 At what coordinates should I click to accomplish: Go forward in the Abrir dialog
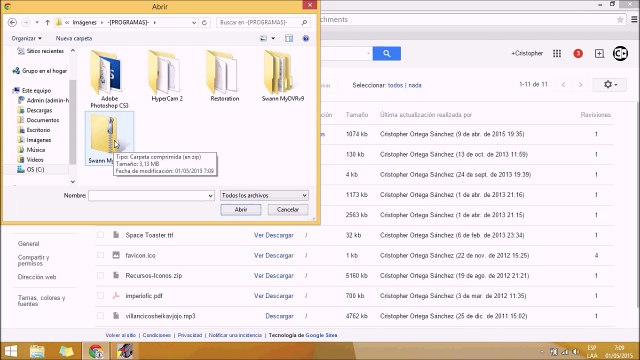click(25, 22)
